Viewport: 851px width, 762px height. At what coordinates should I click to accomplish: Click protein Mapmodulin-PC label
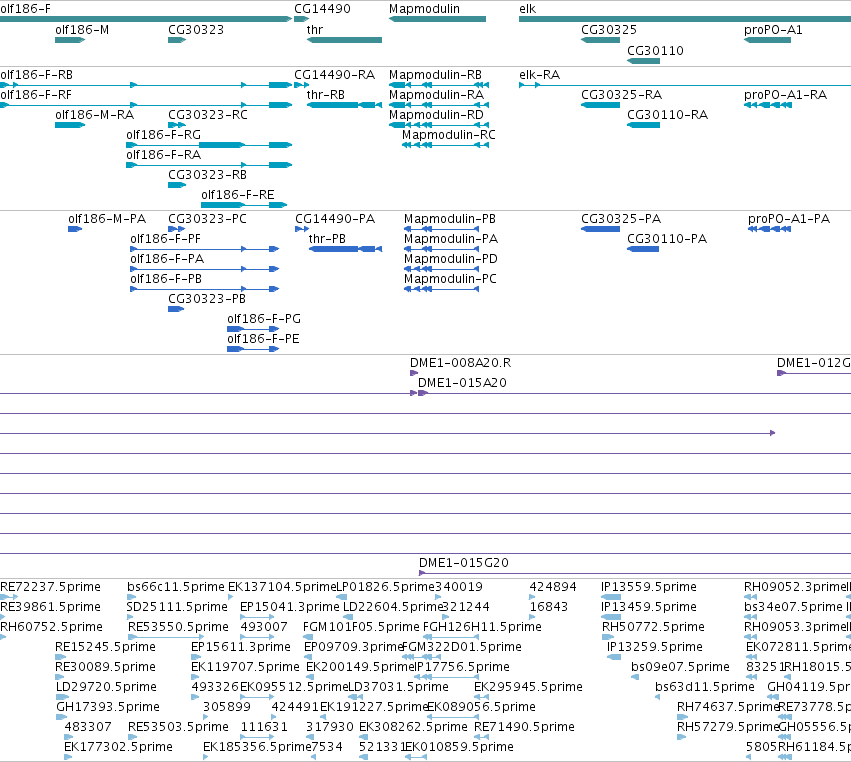tap(450, 279)
